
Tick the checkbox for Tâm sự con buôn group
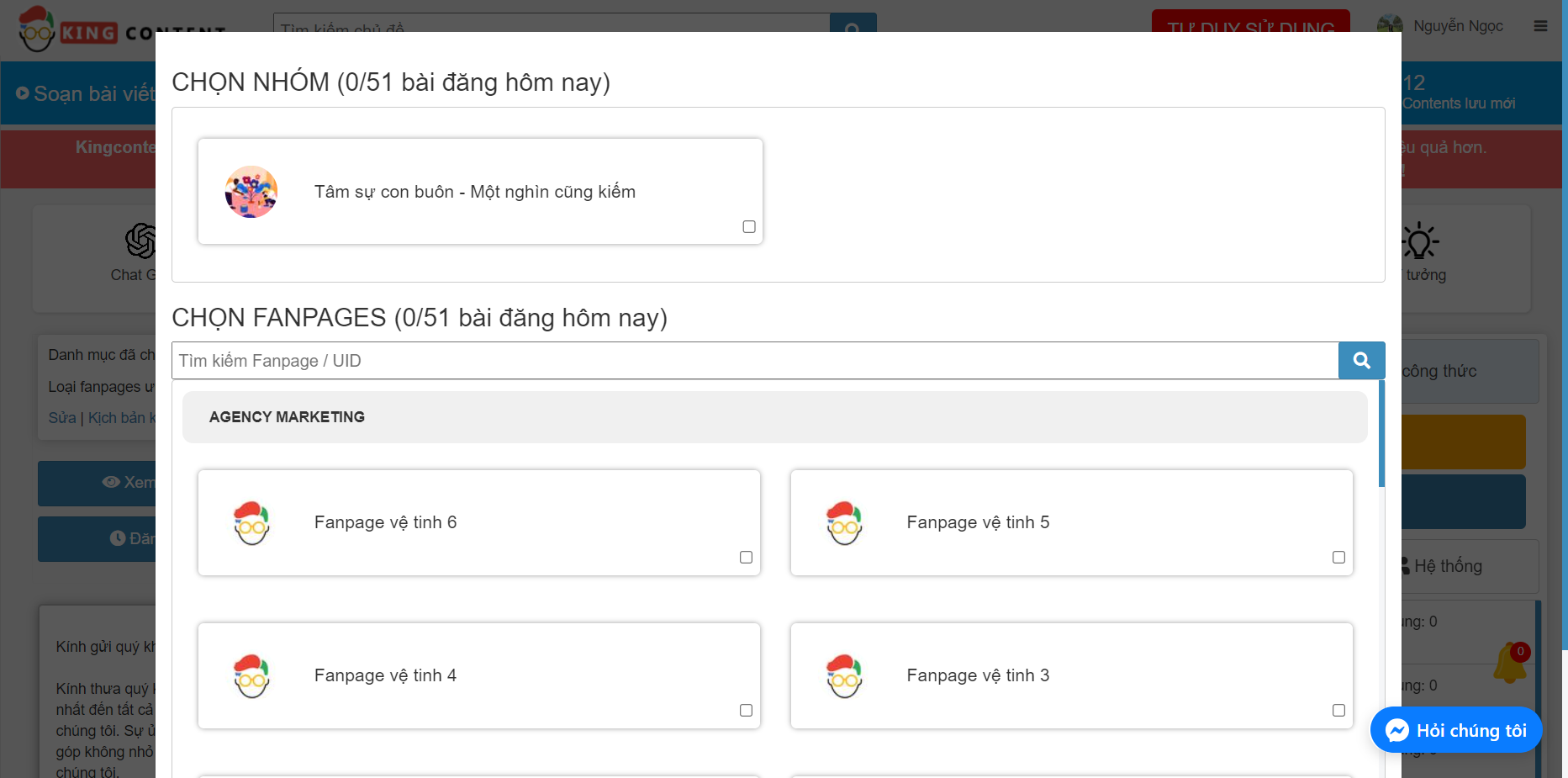click(x=749, y=227)
